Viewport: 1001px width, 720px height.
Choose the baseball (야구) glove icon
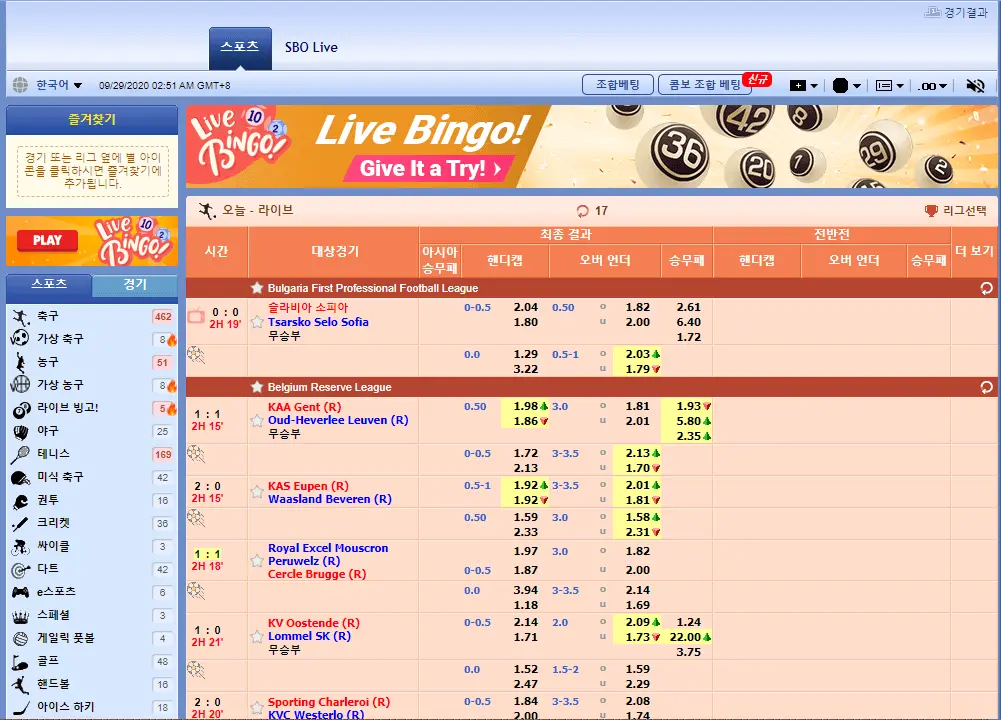(20, 431)
